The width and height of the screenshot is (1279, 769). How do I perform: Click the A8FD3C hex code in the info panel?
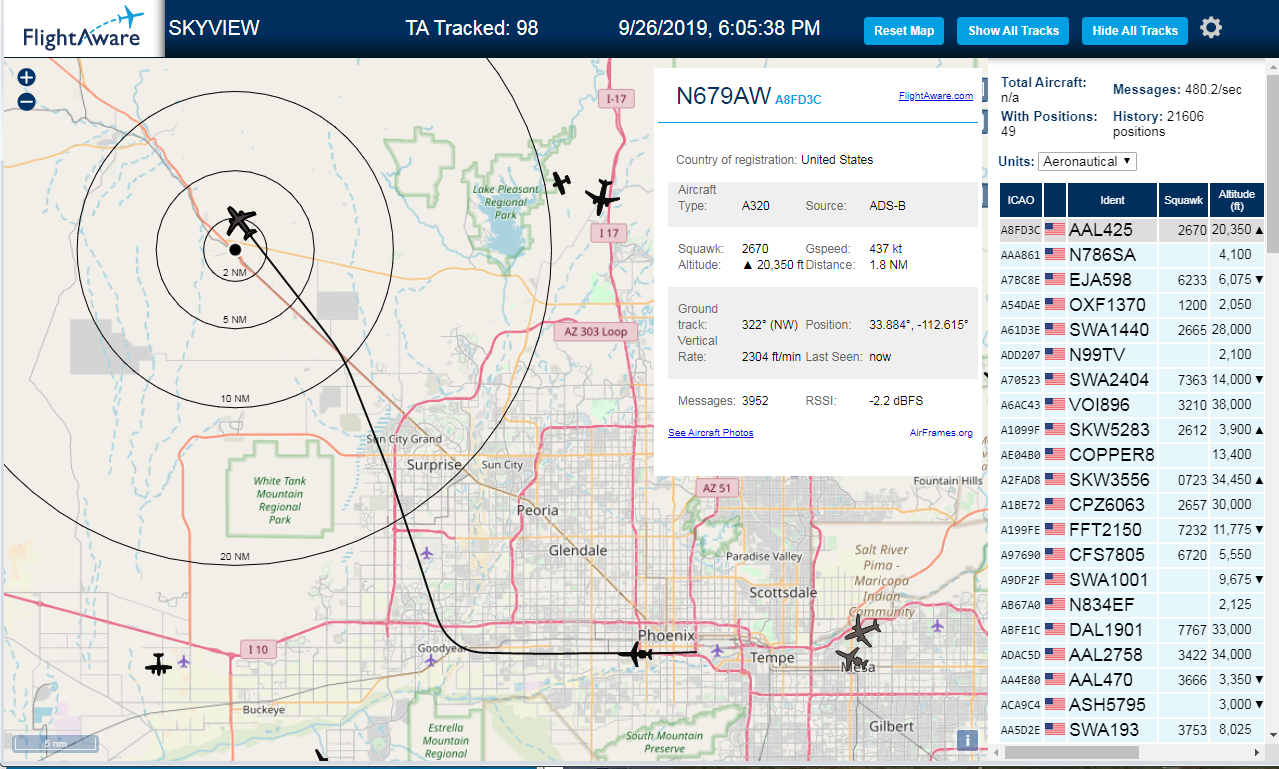click(x=798, y=99)
